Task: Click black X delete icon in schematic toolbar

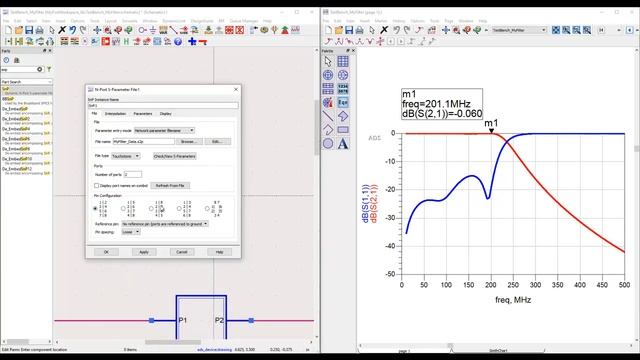Action: [x=62, y=30]
